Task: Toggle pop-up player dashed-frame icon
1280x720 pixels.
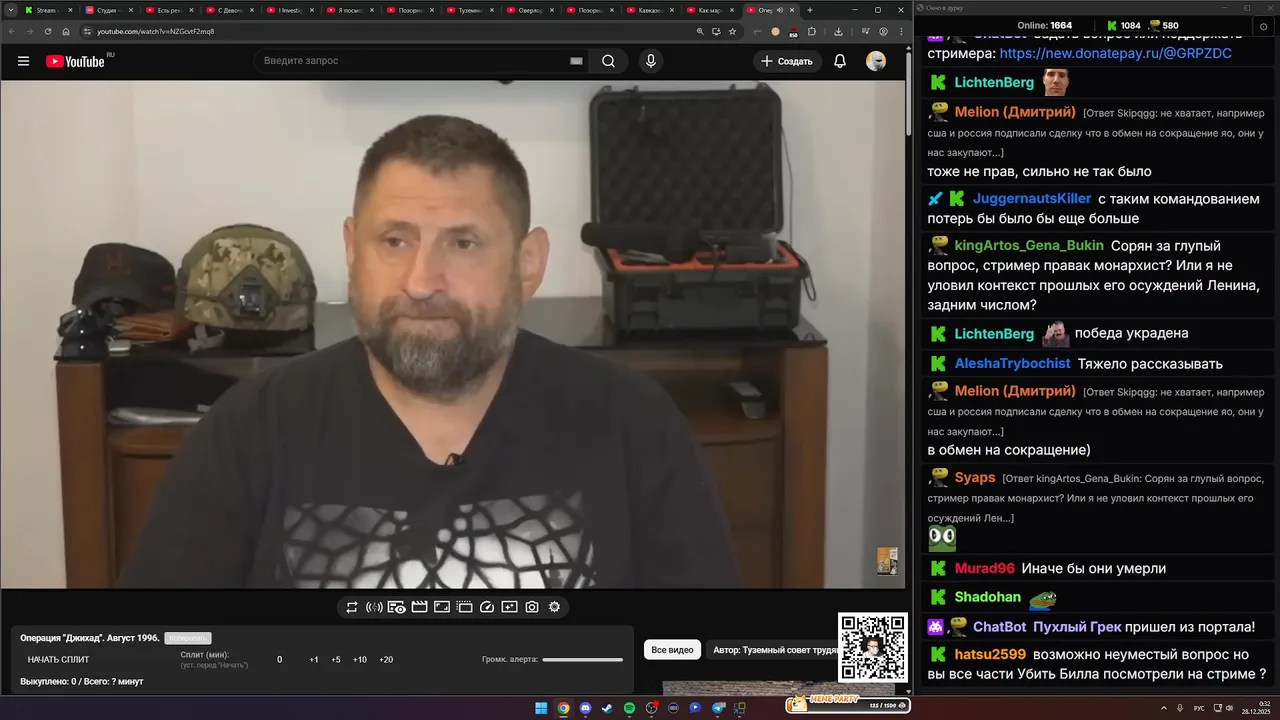Action: click(464, 607)
